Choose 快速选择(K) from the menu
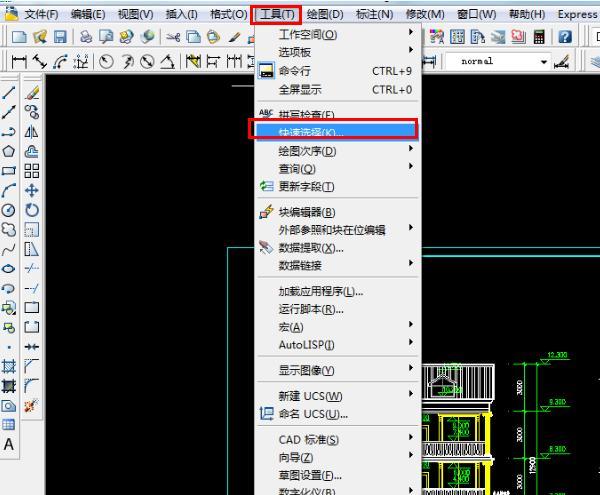 coord(337,132)
